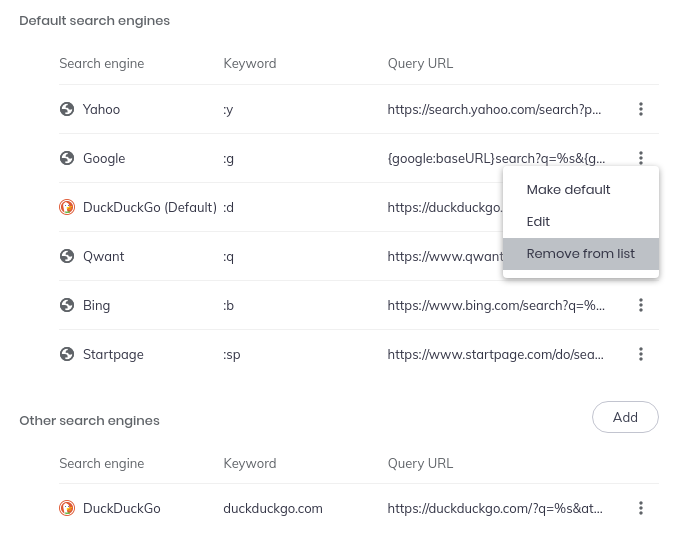Click the Yahoo query URL text
The image size is (678, 545).
click(495, 109)
